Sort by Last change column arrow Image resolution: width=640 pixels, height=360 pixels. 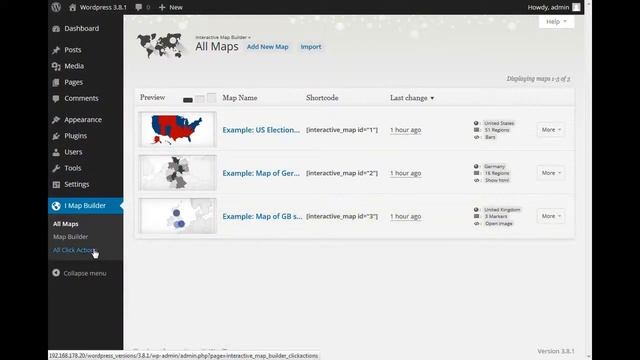pos(432,98)
